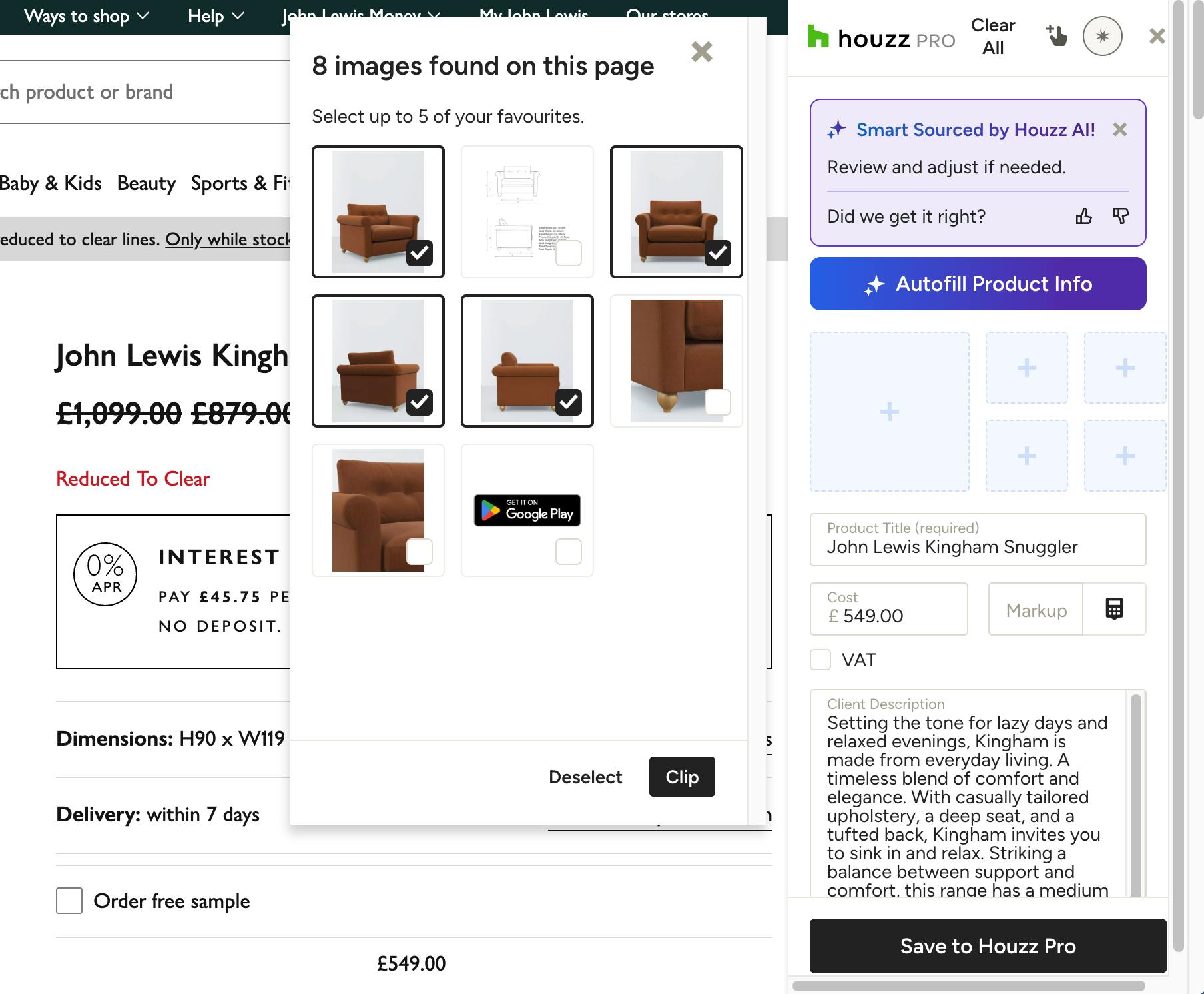Check the Google Play badge image checkbox

pyautogui.click(x=569, y=552)
